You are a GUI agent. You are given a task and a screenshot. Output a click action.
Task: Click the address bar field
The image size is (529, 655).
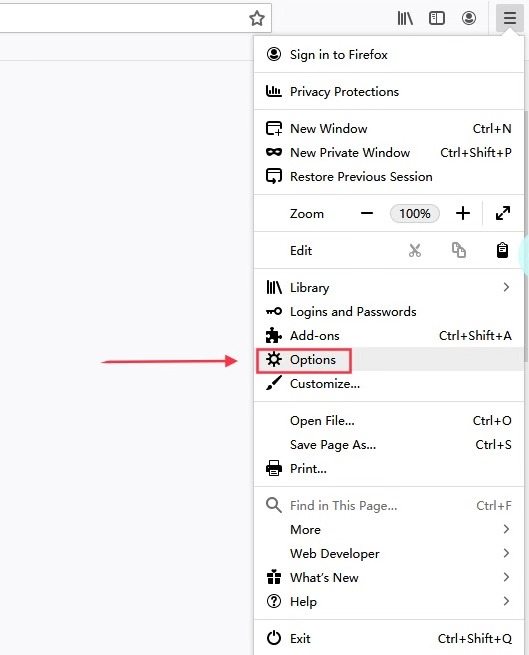click(121, 18)
